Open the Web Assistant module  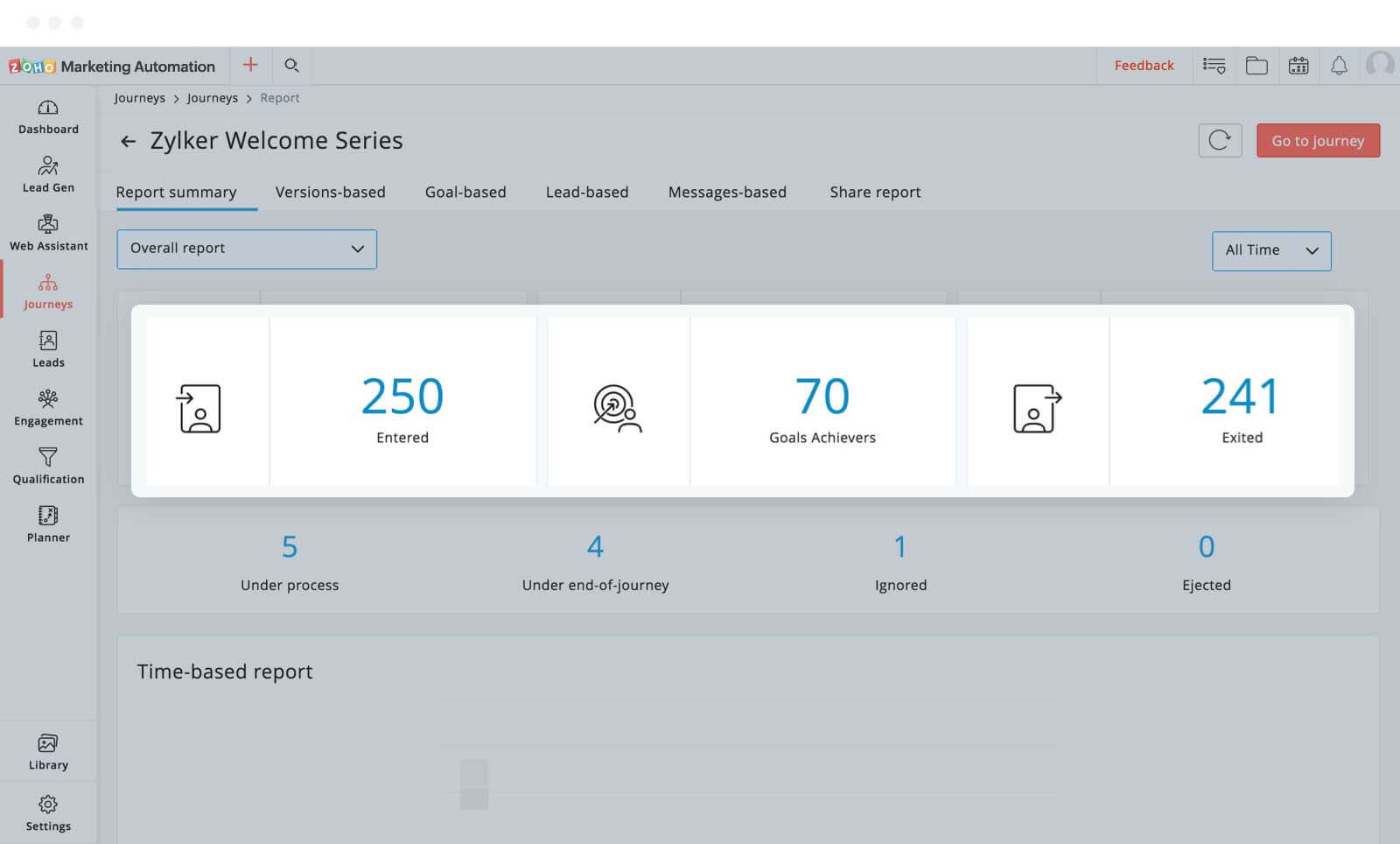[48, 233]
